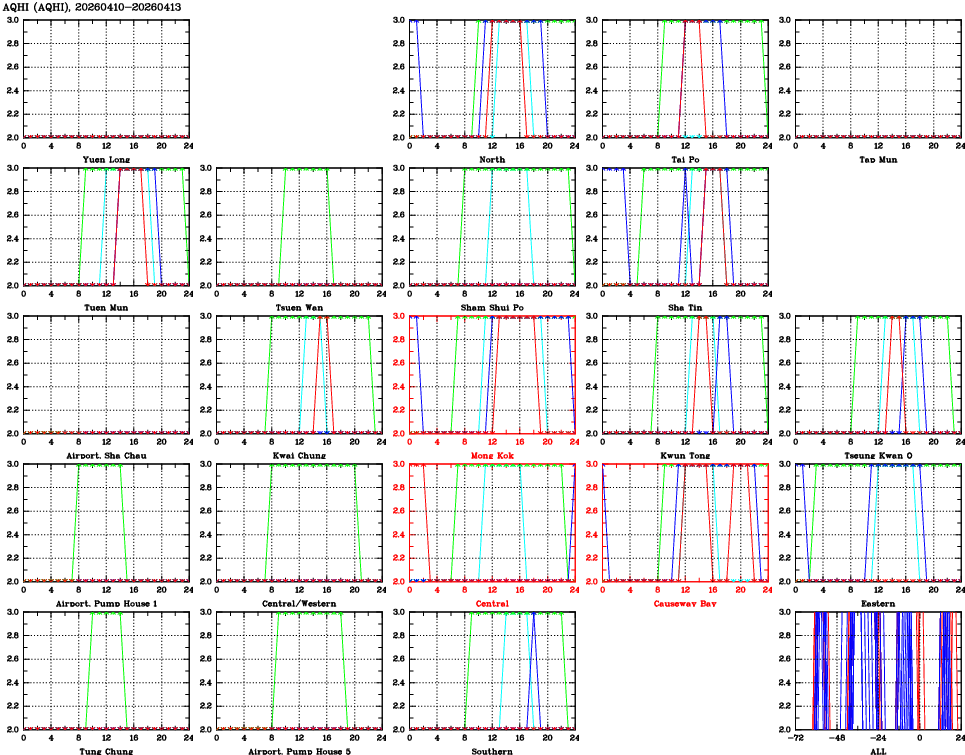Open the empty Tap Mun chart
Image resolution: width=965 pixels, height=755 pixels.
click(x=877, y=78)
